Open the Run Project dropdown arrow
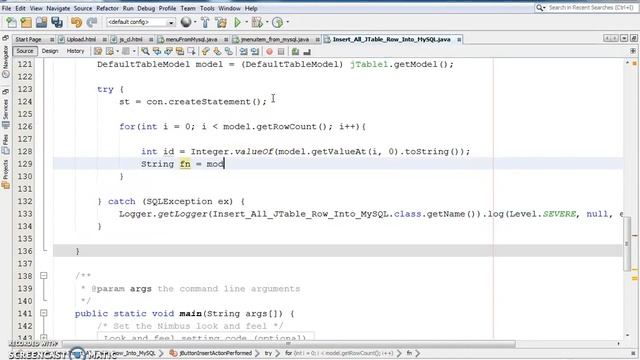This screenshot has height=360, width=640. click(246, 22)
